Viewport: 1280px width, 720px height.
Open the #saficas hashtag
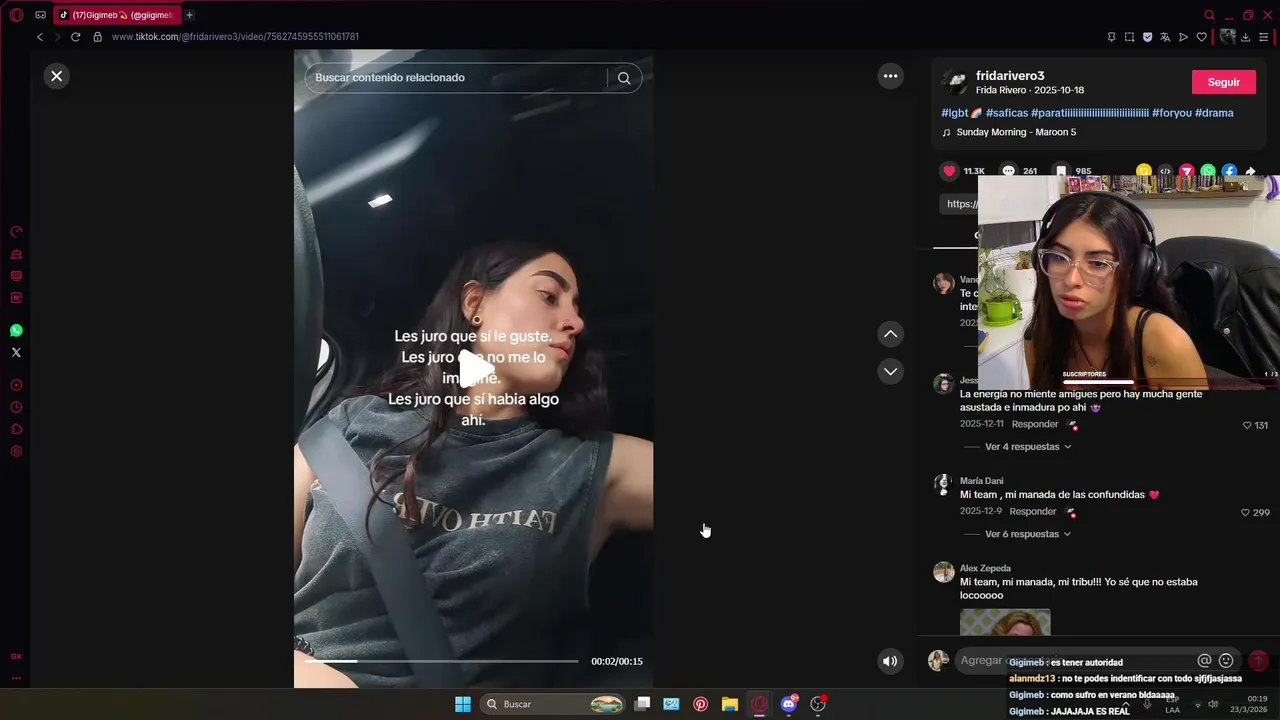click(x=1007, y=113)
